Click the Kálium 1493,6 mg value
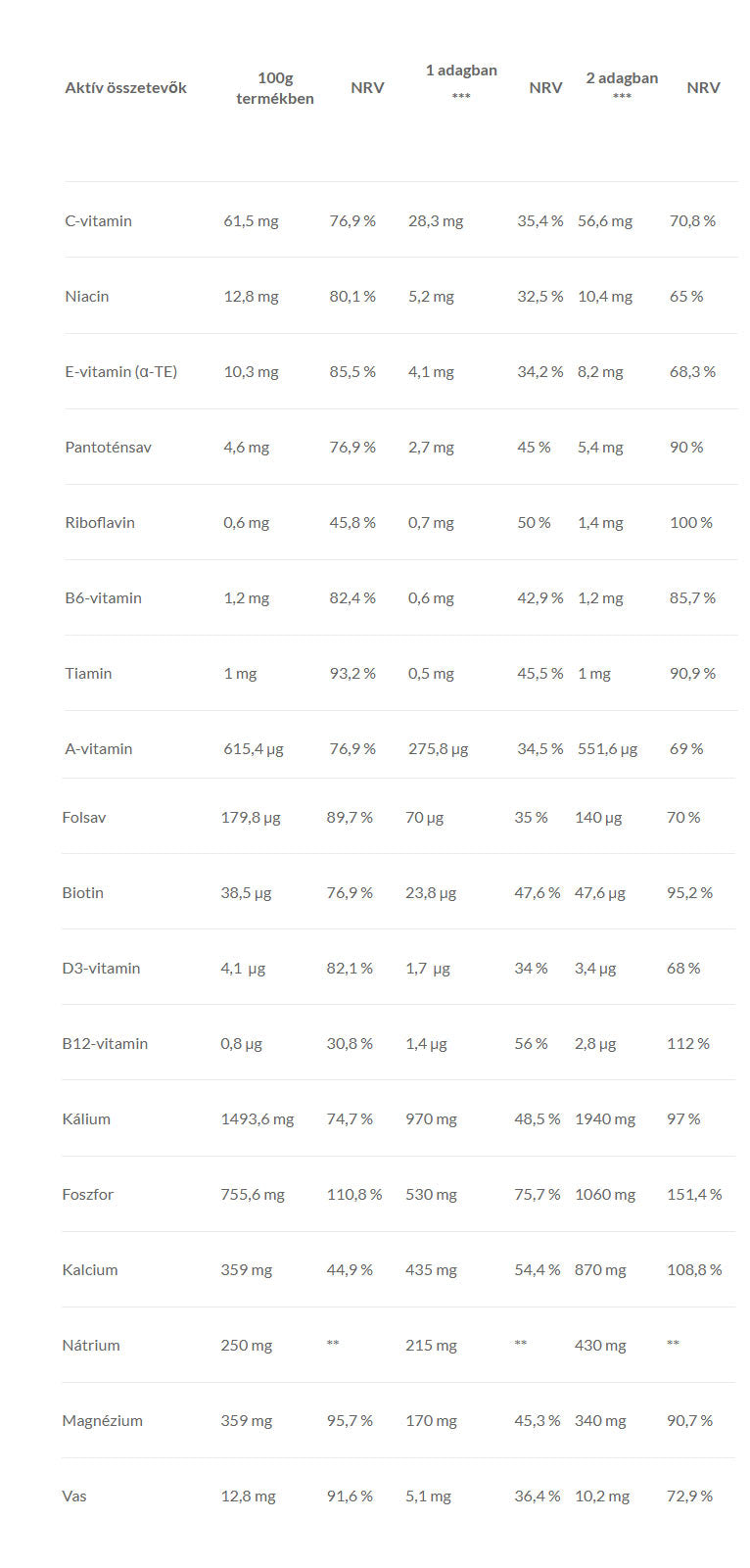The width and height of the screenshot is (750, 1568). click(258, 1118)
